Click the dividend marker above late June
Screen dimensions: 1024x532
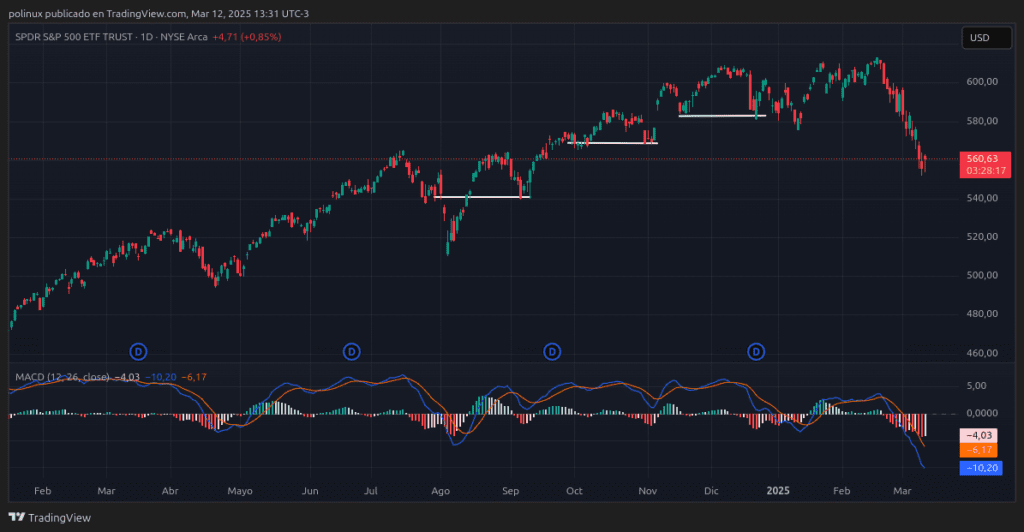tap(351, 351)
